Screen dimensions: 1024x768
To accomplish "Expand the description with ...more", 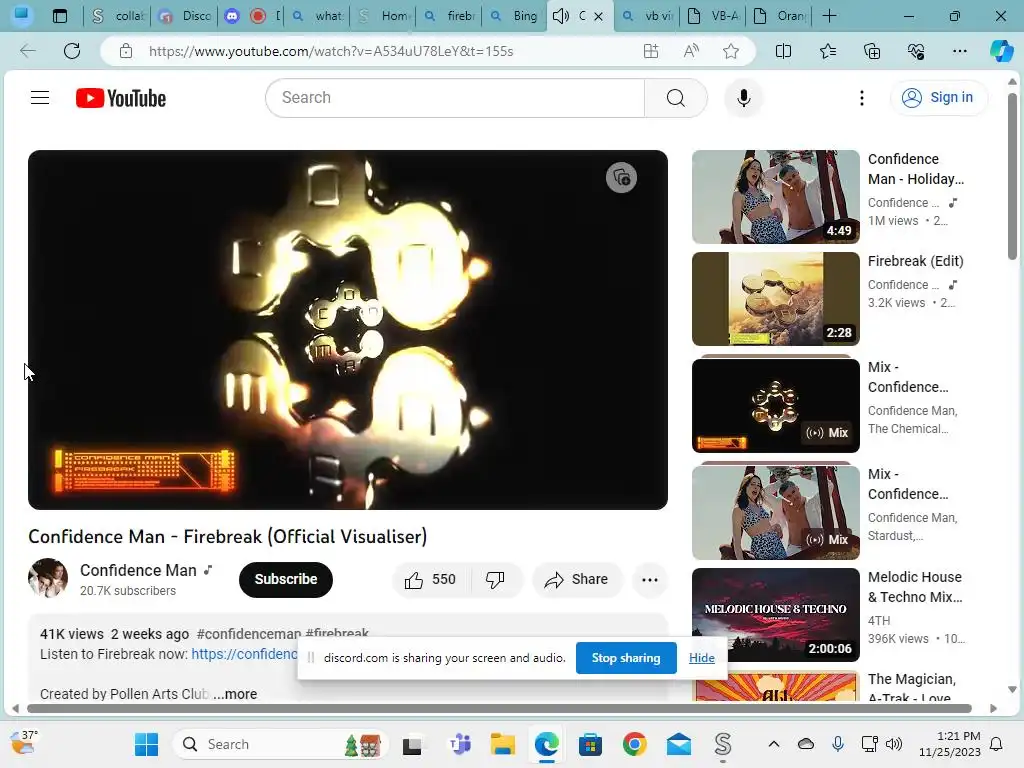I will pyautogui.click(x=235, y=694).
